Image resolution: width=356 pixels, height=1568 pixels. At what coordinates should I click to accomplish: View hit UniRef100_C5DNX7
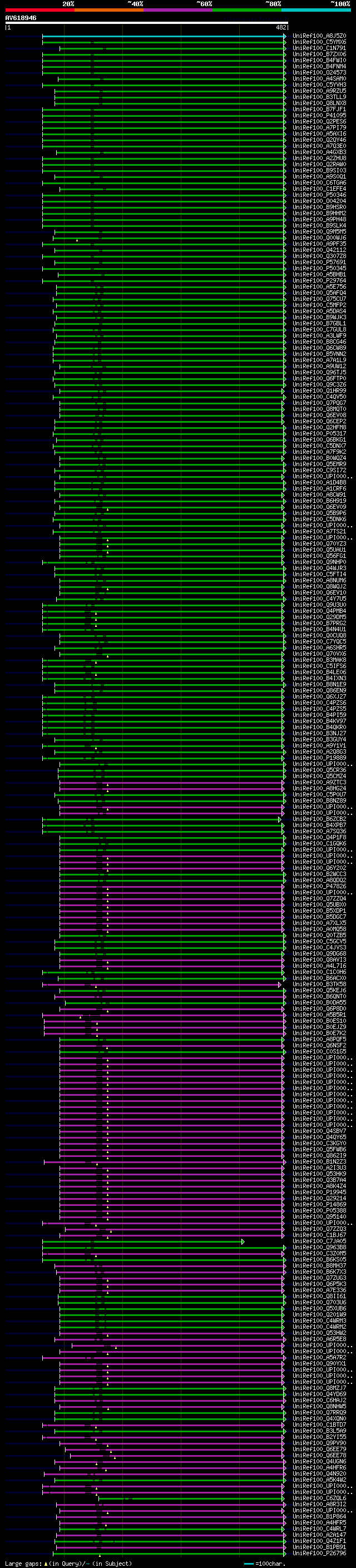(319, 446)
